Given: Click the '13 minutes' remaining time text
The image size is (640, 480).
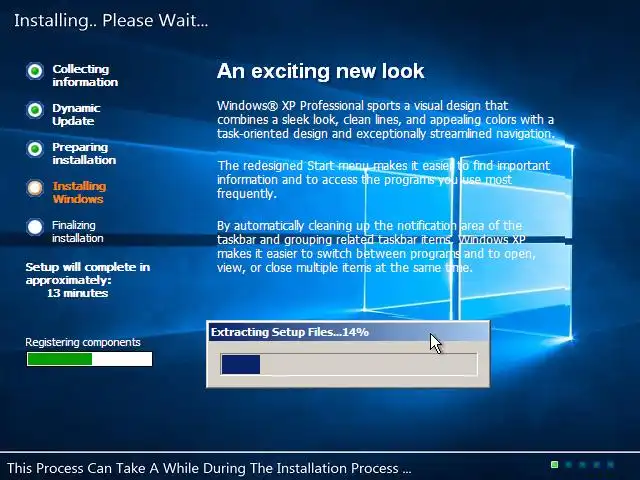Looking at the screenshot, I should tap(78, 293).
